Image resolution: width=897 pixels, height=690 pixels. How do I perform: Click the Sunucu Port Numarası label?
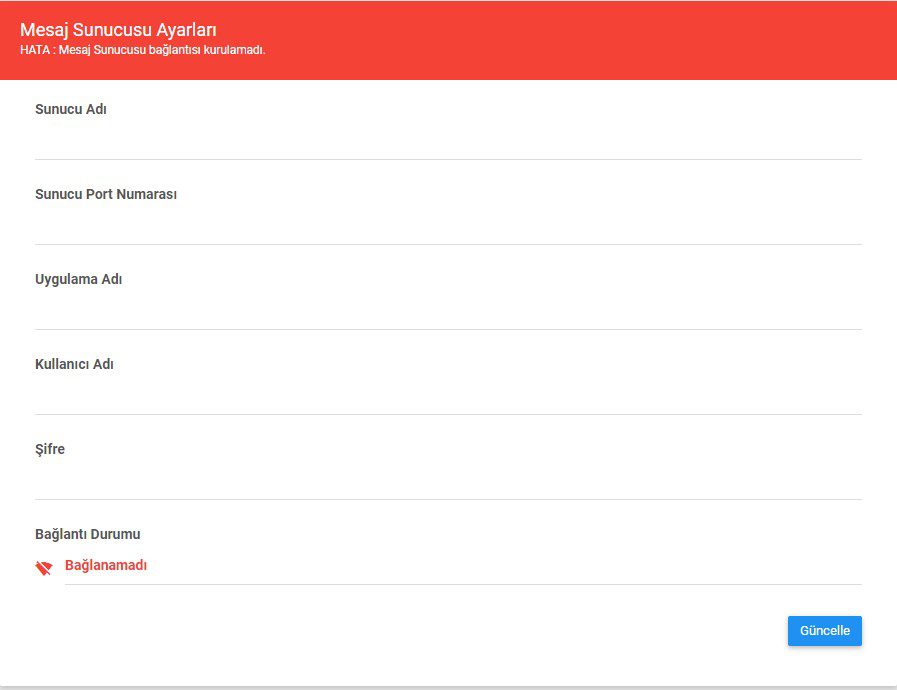[106, 195]
